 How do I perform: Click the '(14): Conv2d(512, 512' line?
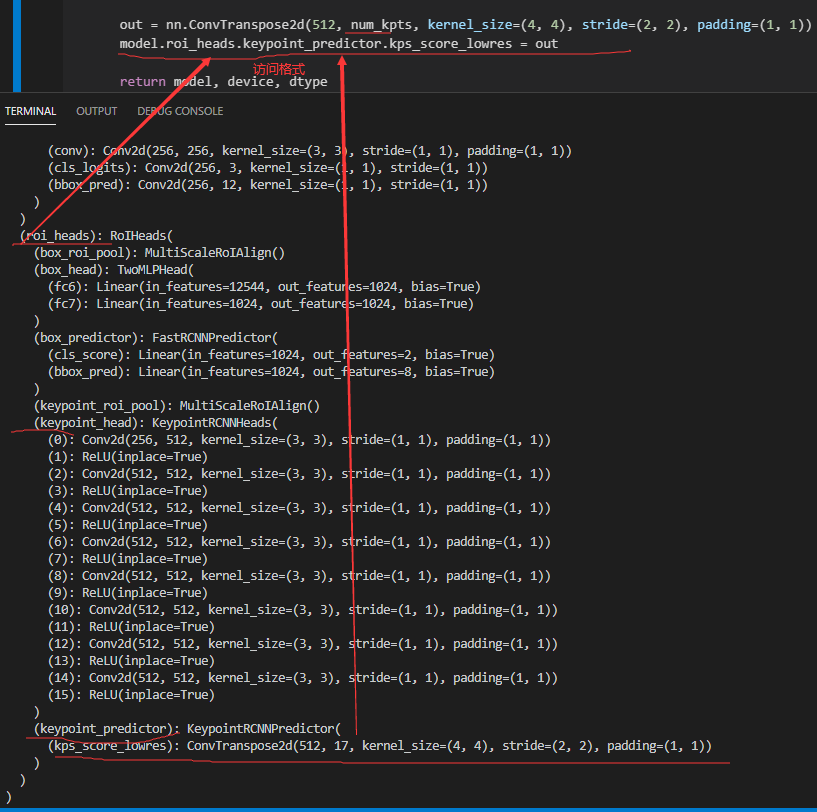click(303, 678)
